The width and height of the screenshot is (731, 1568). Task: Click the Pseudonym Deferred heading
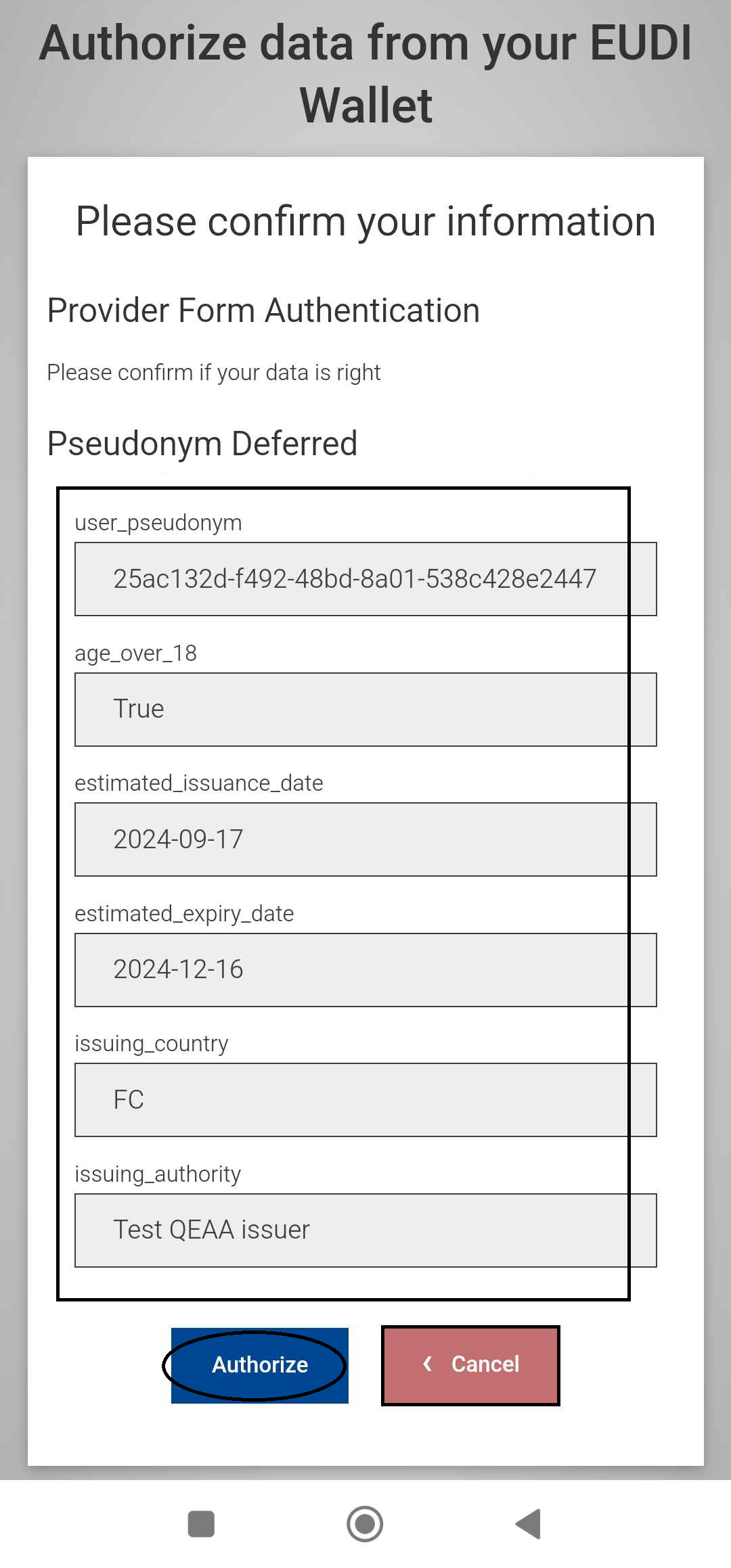(202, 444)
